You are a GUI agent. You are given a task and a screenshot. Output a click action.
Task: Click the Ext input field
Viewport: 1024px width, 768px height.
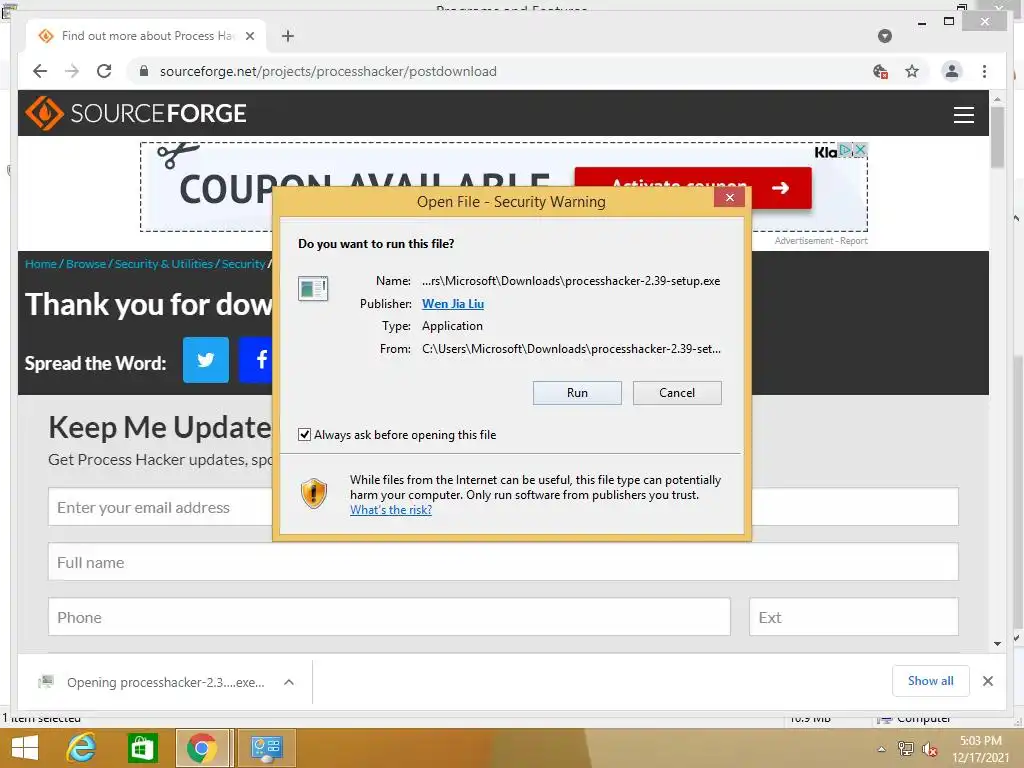point(854,616)
